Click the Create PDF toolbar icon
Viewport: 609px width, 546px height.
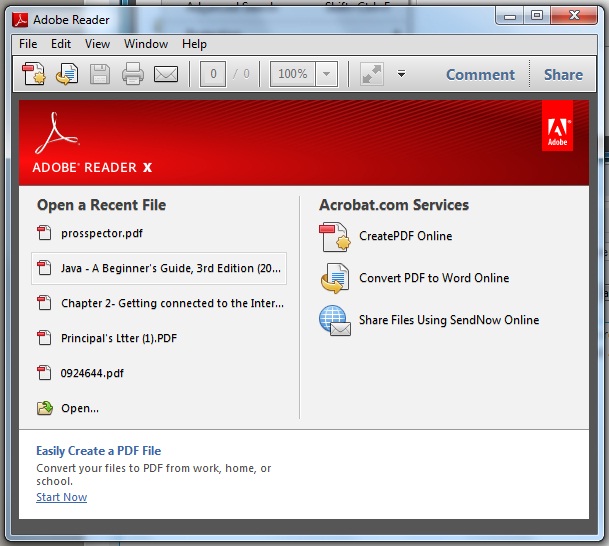pyautogui.click(x=35, y=74)
